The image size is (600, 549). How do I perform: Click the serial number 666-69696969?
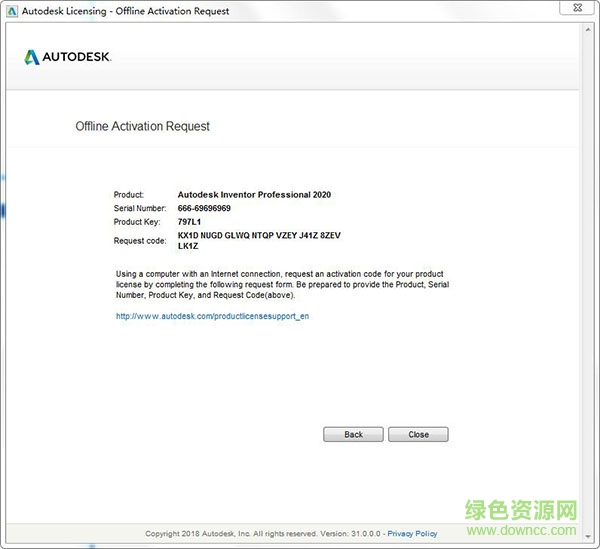[204, 208]
